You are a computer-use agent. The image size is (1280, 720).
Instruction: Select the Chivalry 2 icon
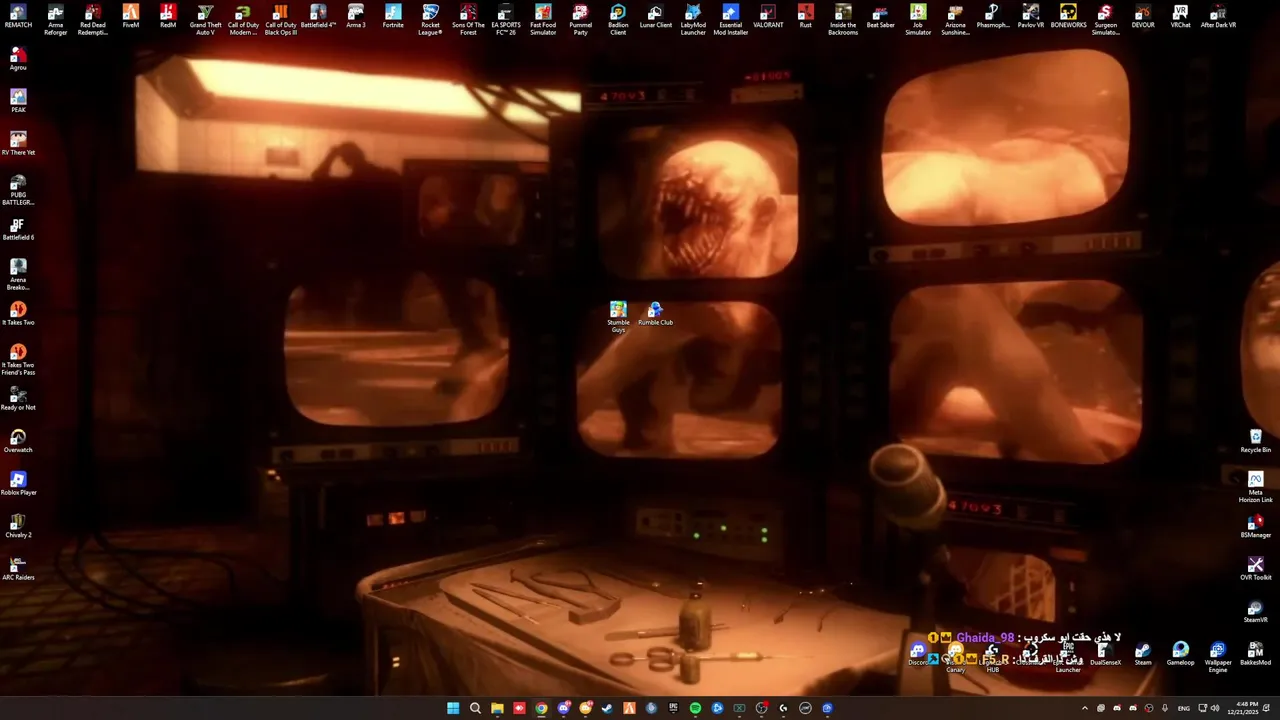[x=18, y=526]
